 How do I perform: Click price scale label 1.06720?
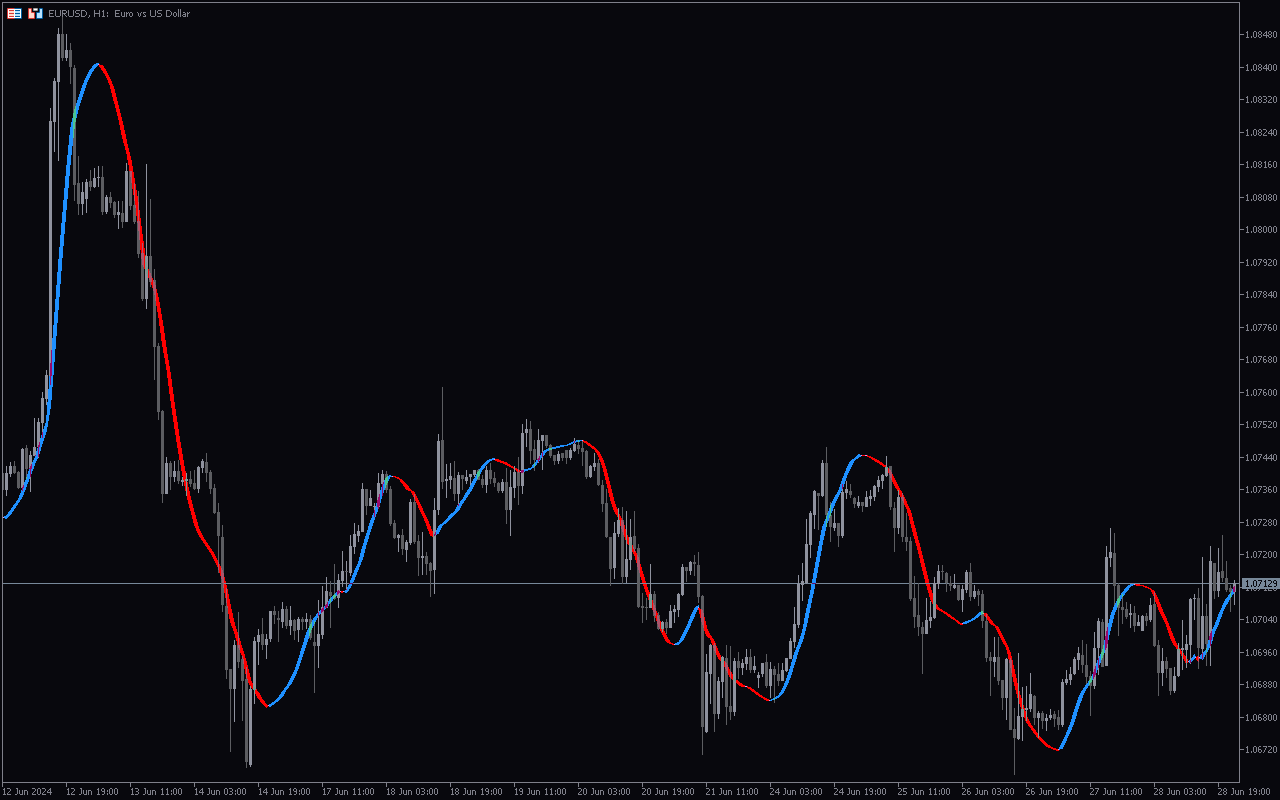(1261, 750)
